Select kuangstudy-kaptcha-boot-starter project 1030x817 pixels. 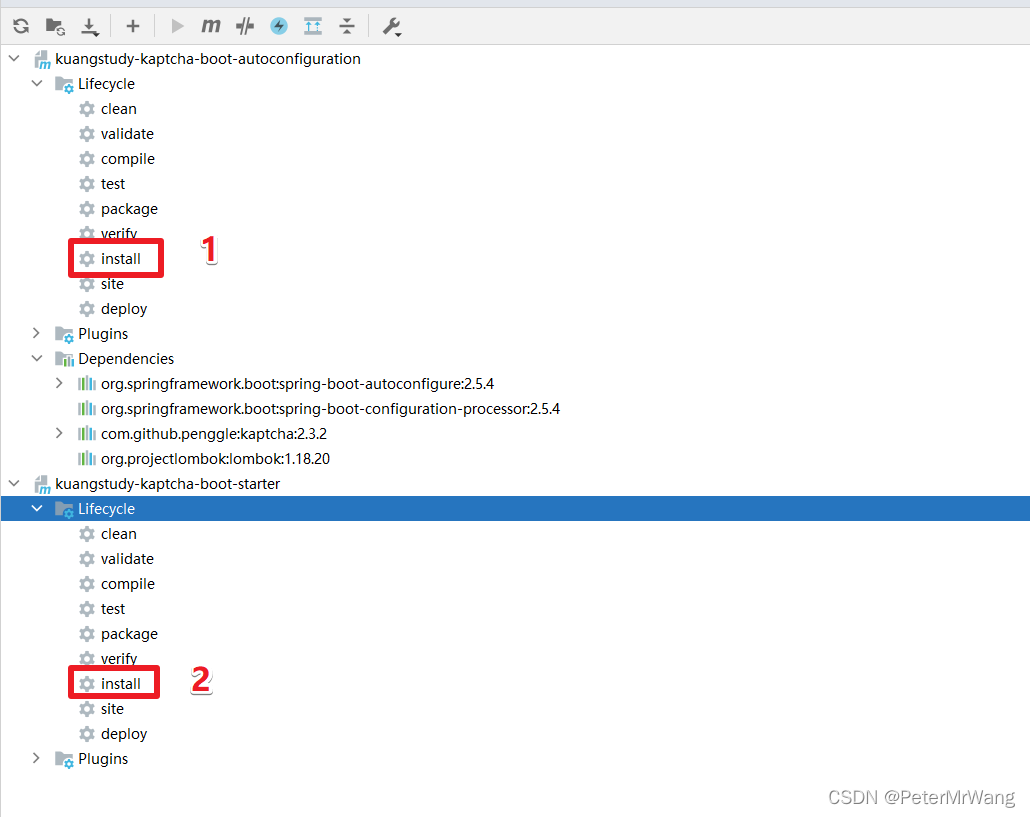click(168, 484)
